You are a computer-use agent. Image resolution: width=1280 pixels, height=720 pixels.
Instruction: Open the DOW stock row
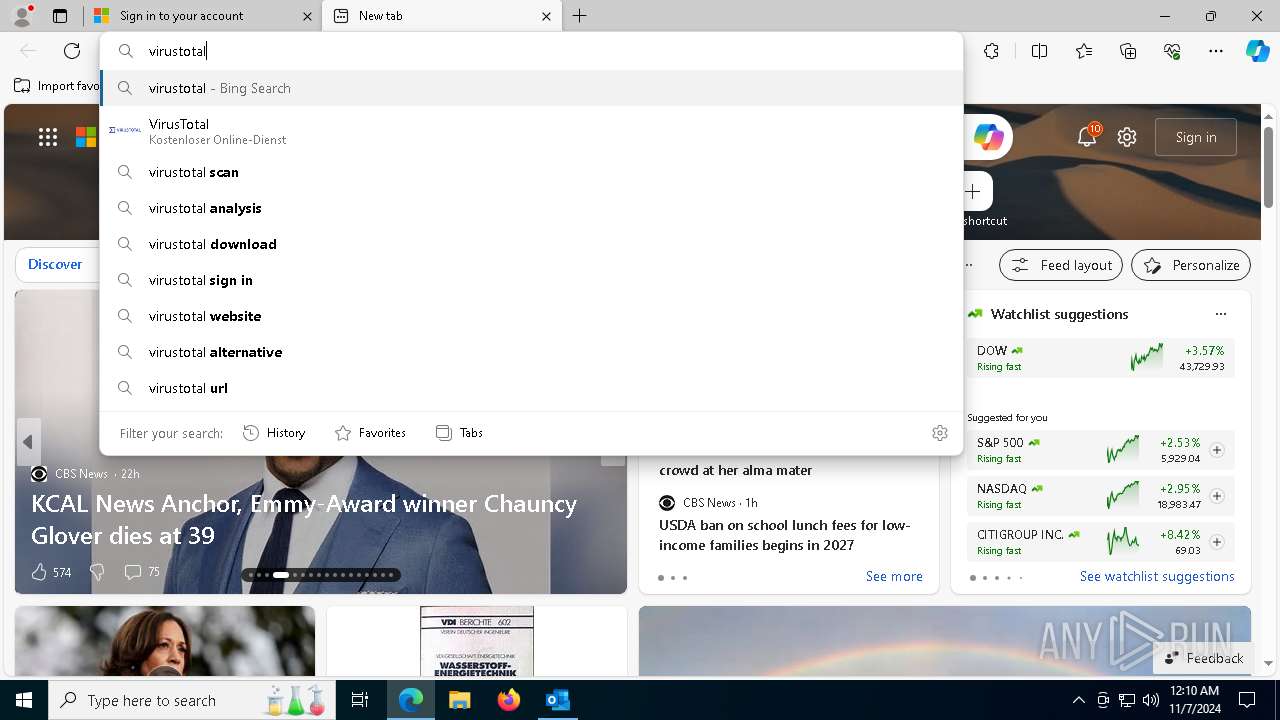coord(1100,358)
